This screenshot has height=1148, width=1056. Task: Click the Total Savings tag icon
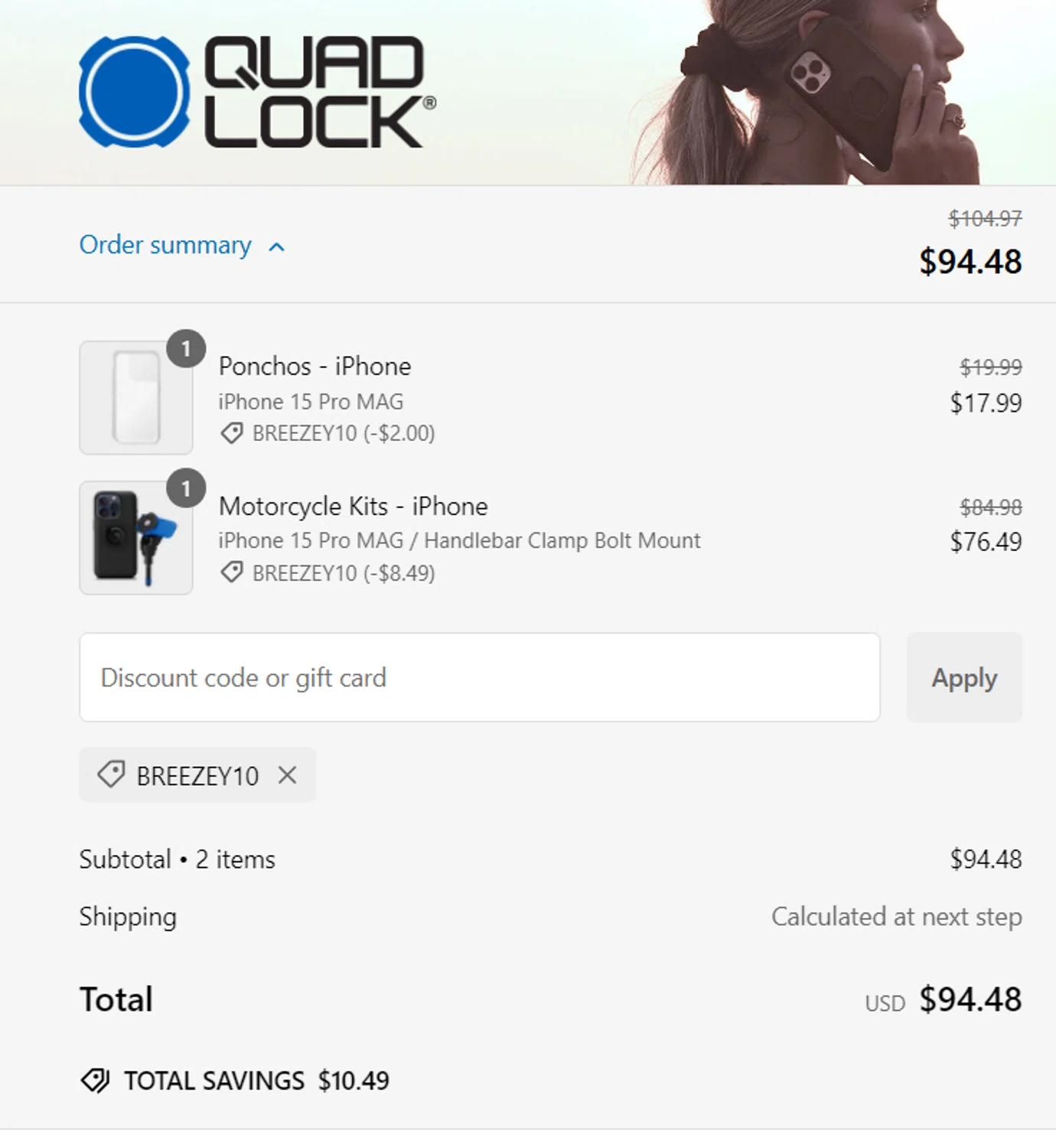(x=96, y=1081)
